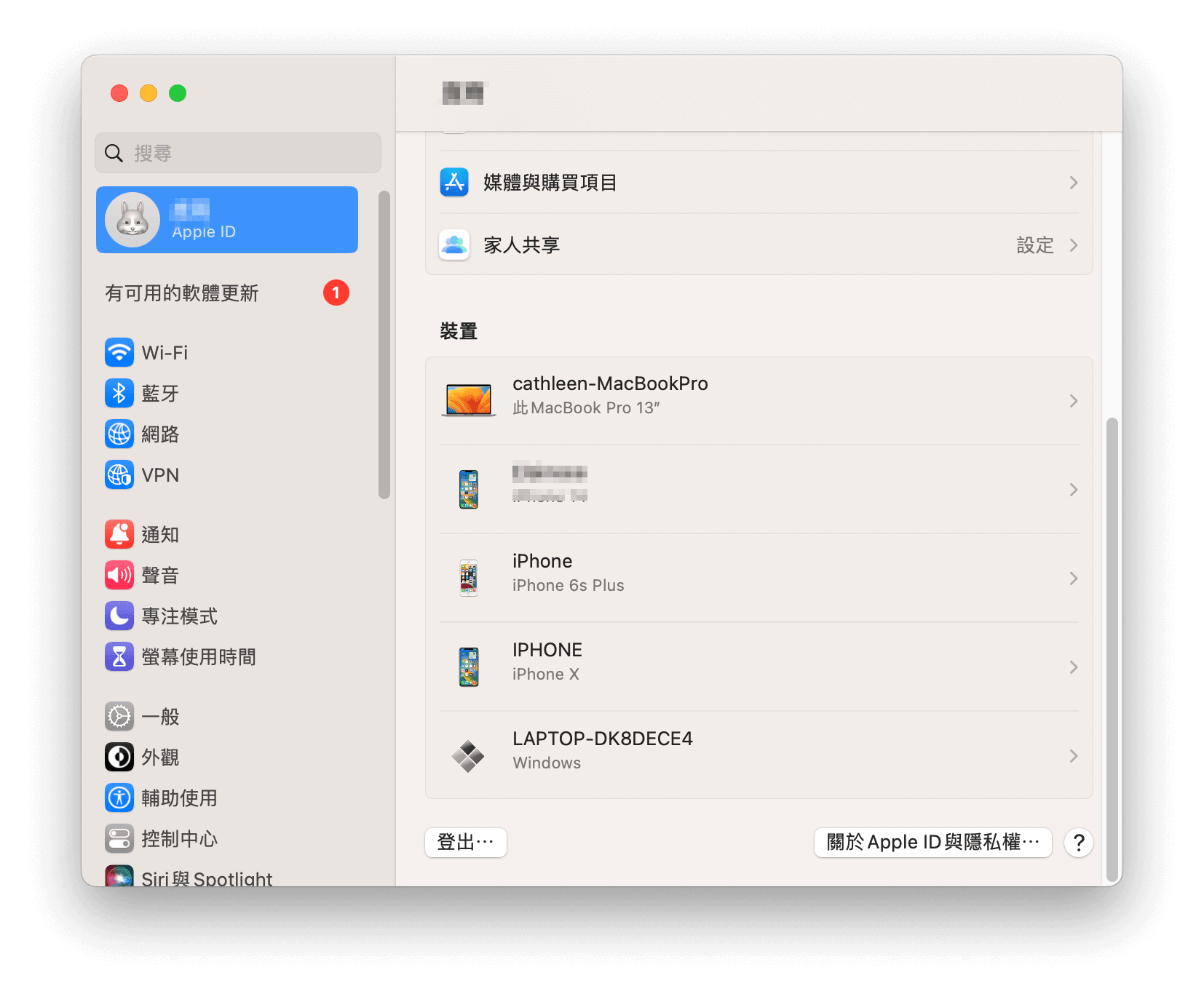Click 控制中心 label in sidebar
This screenshot has width=1204, height=994.
click(179, 839)
